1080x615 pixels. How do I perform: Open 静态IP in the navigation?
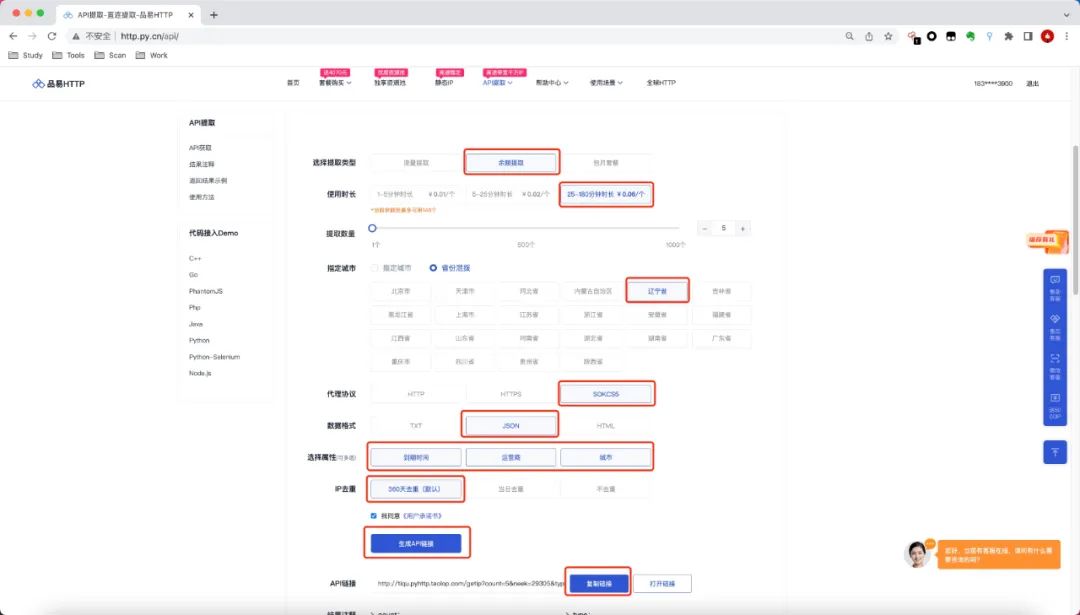coord(444,83)
